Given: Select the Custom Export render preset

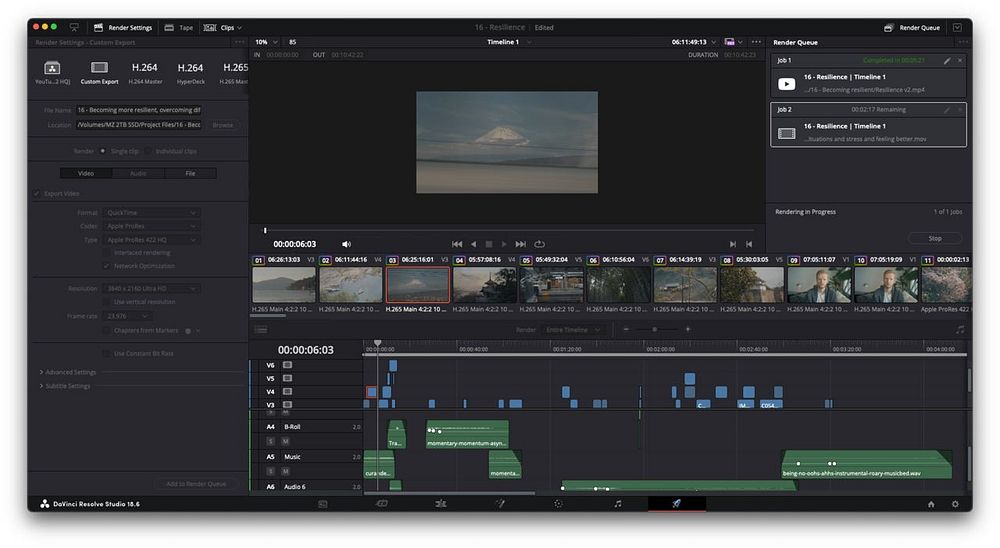Looking at the screenshot, I should (x=99, y=68).
